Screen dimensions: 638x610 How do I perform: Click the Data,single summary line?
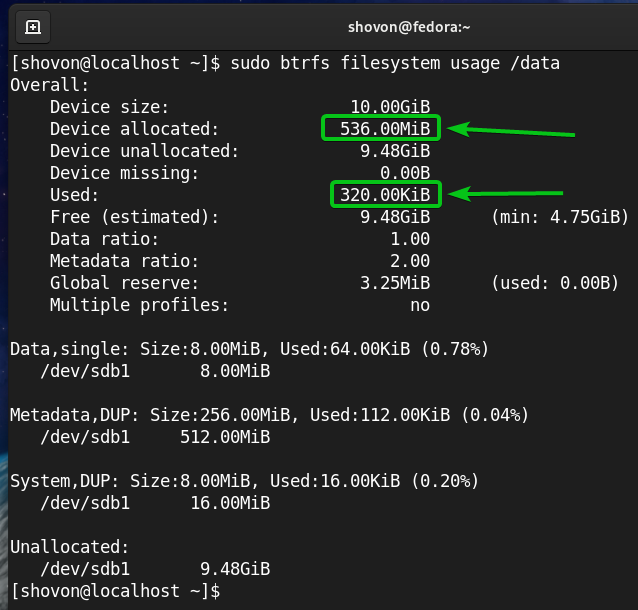(249, 349)
